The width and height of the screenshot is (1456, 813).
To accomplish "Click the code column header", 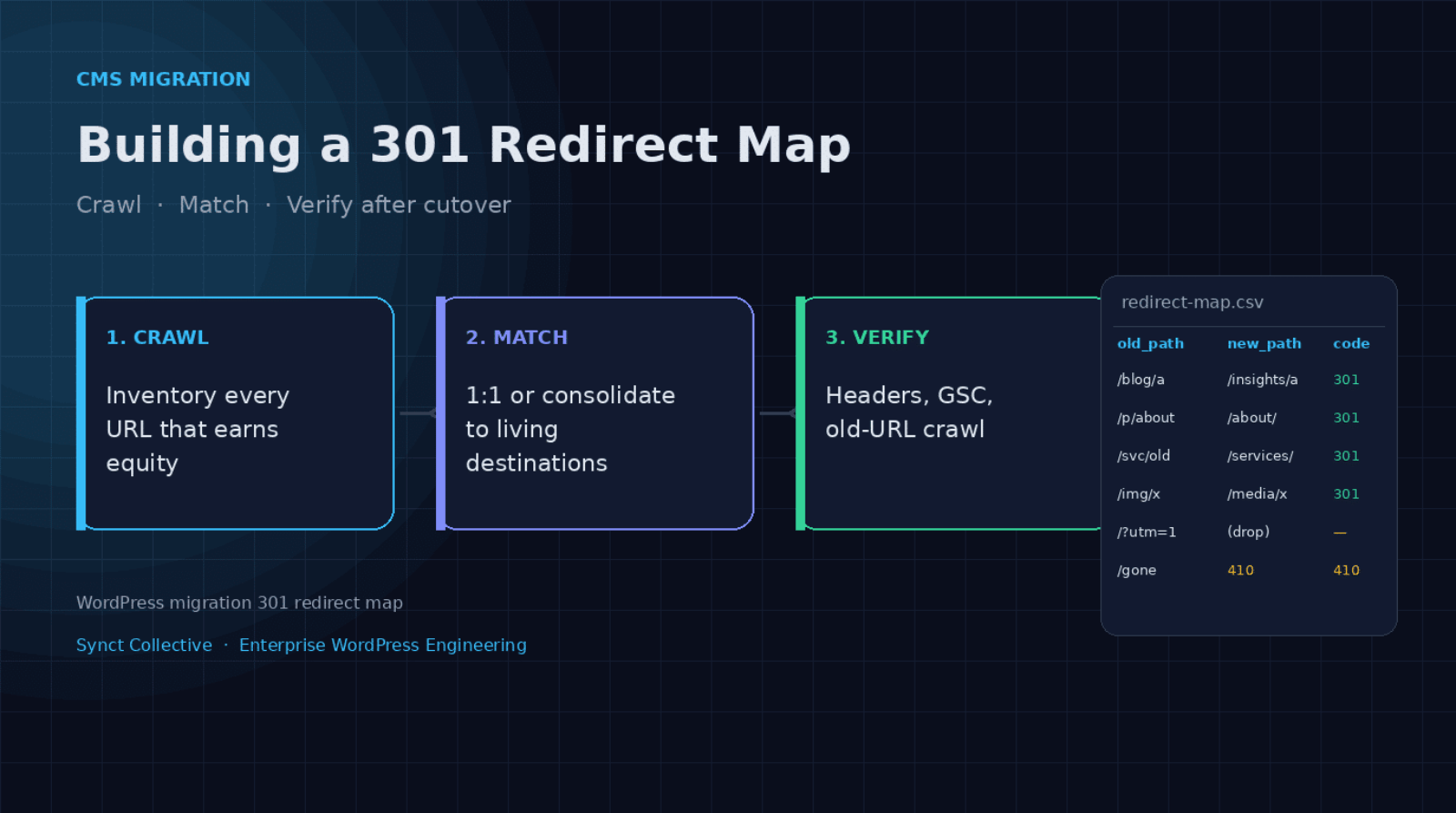I will tap(1351, 343).
